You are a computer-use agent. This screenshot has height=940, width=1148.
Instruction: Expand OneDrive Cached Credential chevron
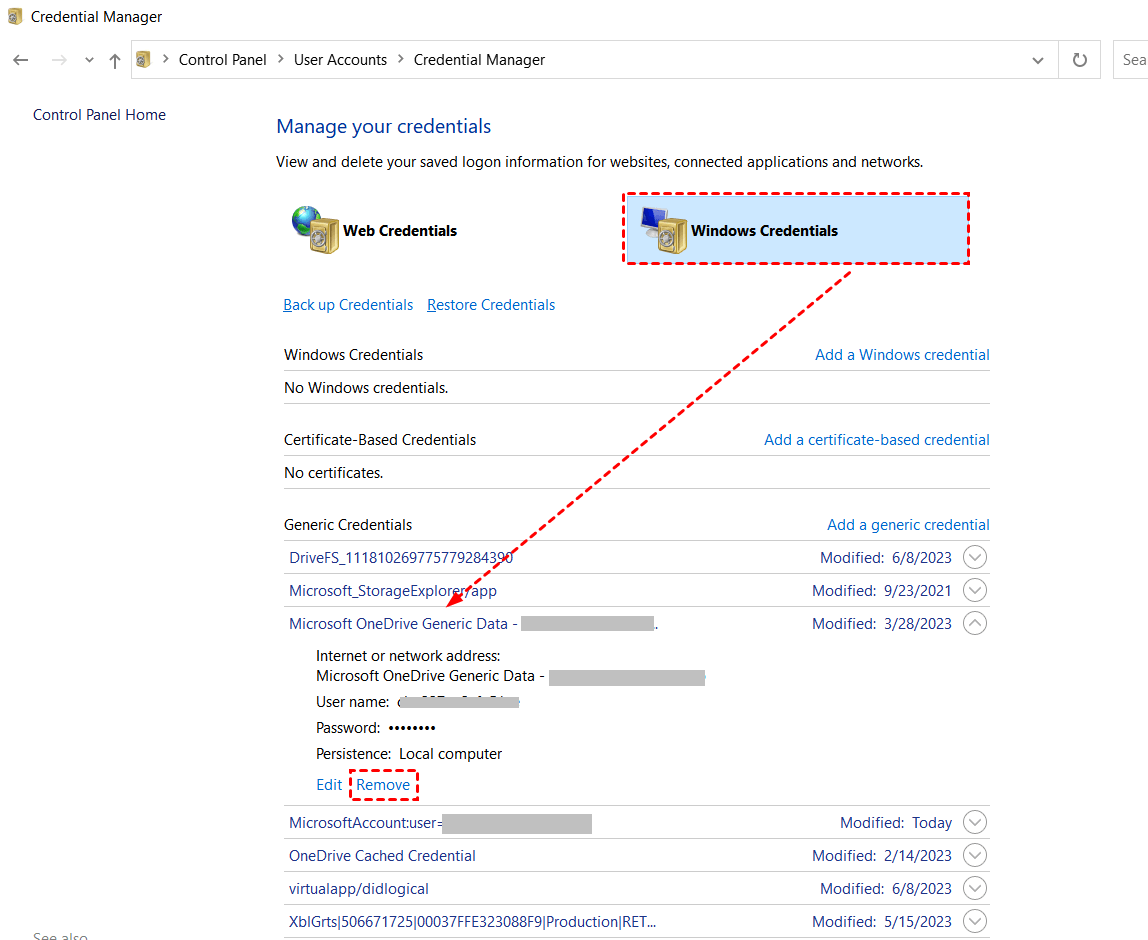[974, 855]
